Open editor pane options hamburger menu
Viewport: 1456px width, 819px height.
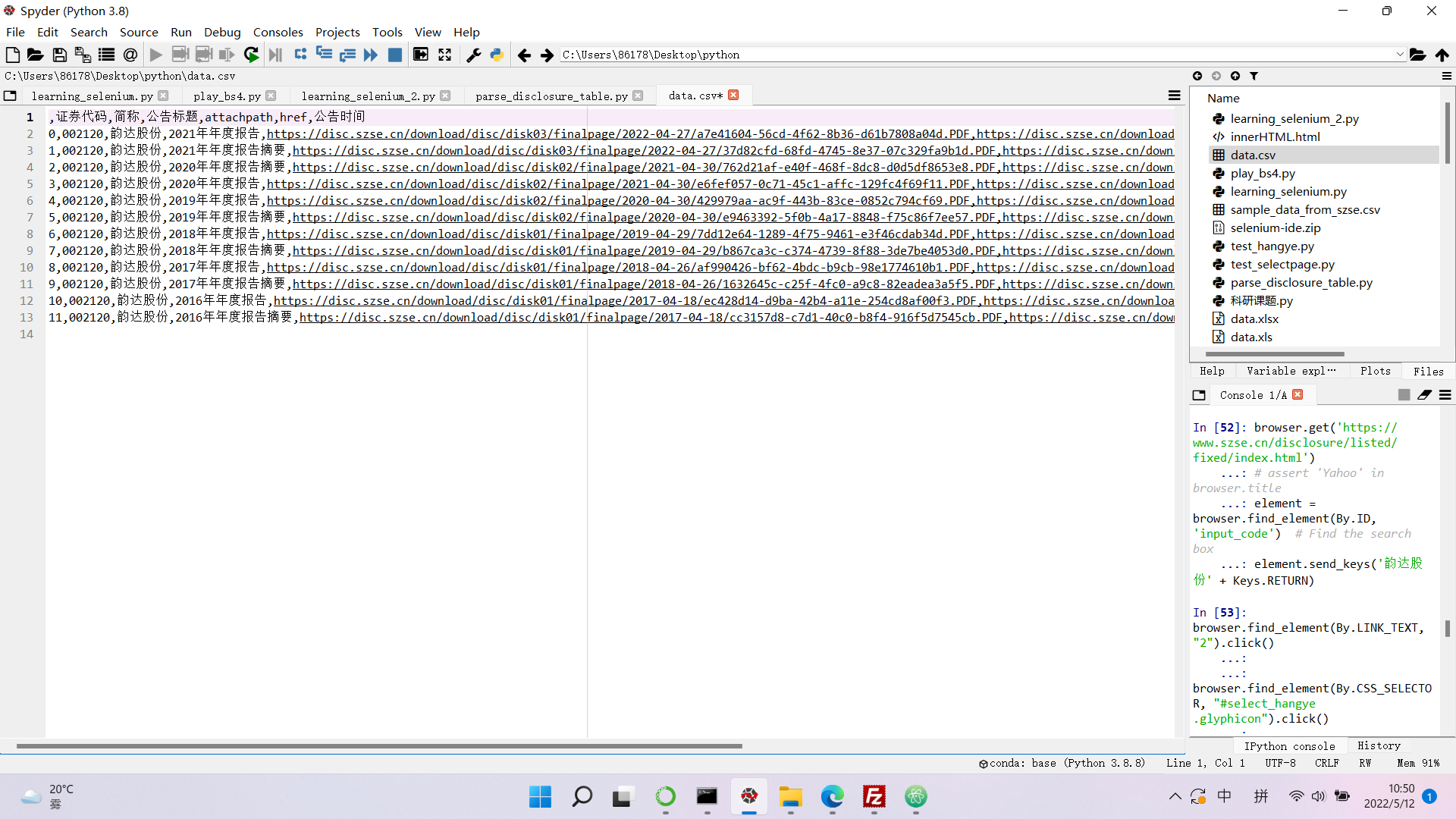(1174, 96)
